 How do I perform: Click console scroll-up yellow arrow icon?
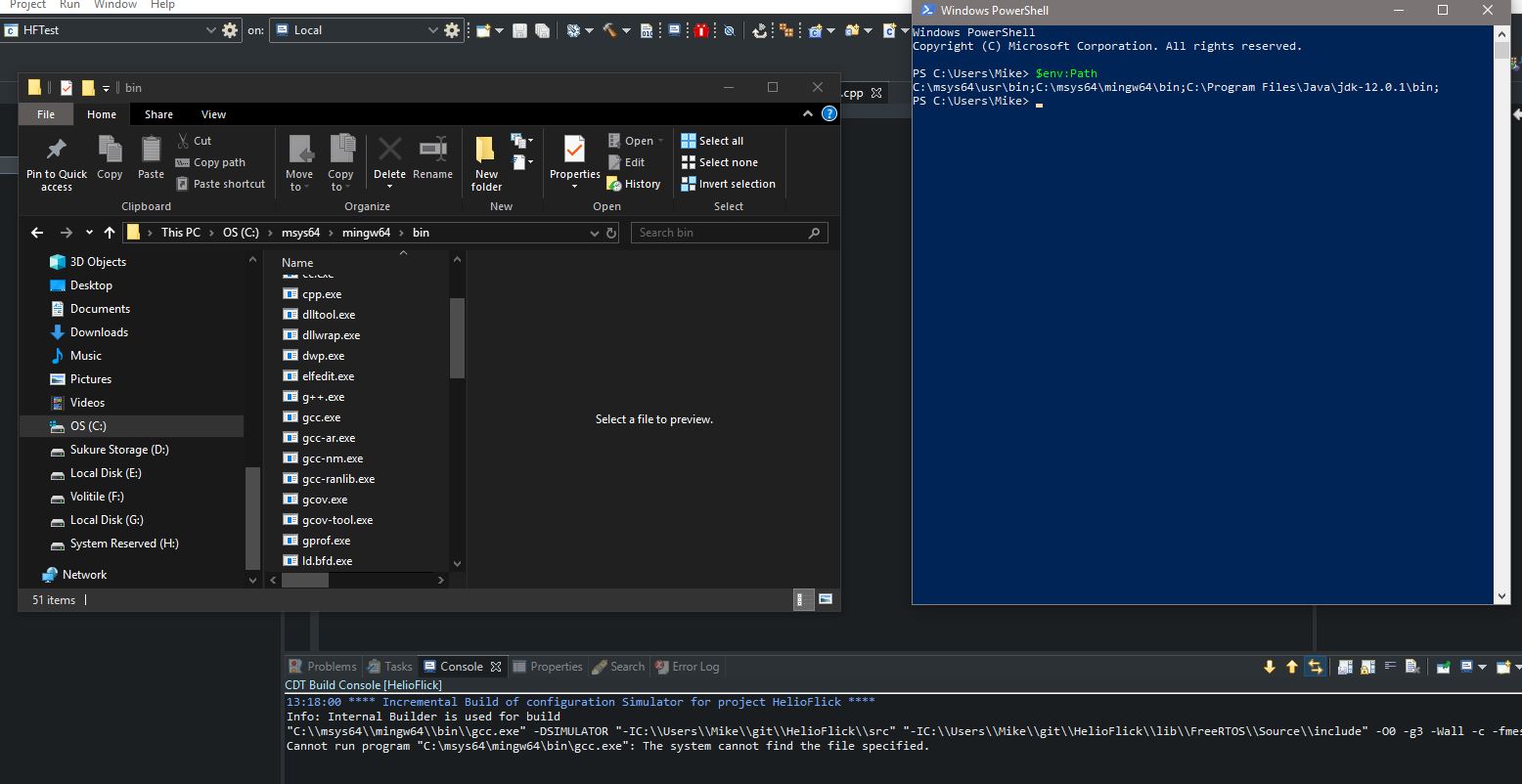pos(1292,667)
